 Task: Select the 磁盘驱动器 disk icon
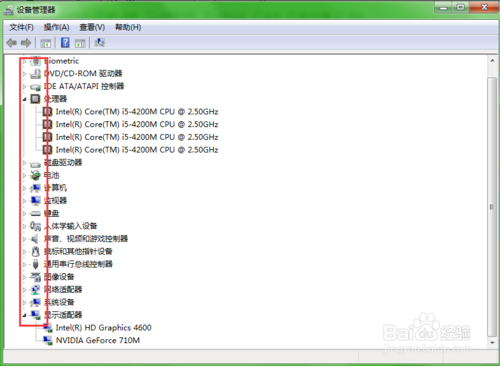35,164
